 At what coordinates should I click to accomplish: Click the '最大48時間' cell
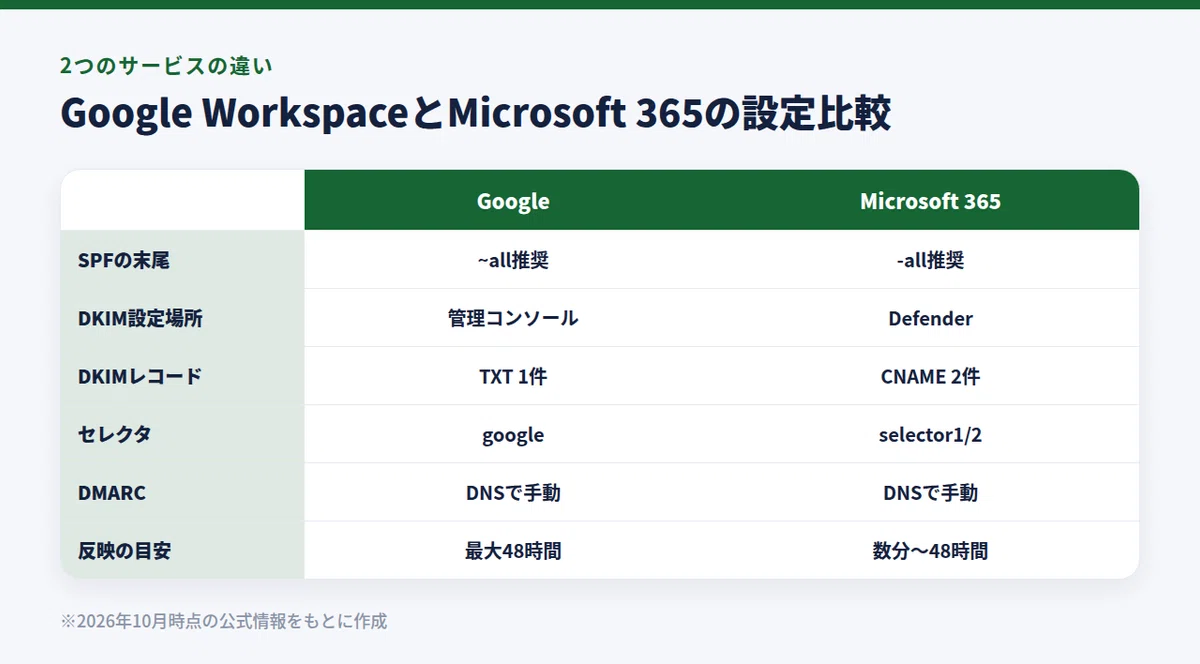click(x=513, y=550)
